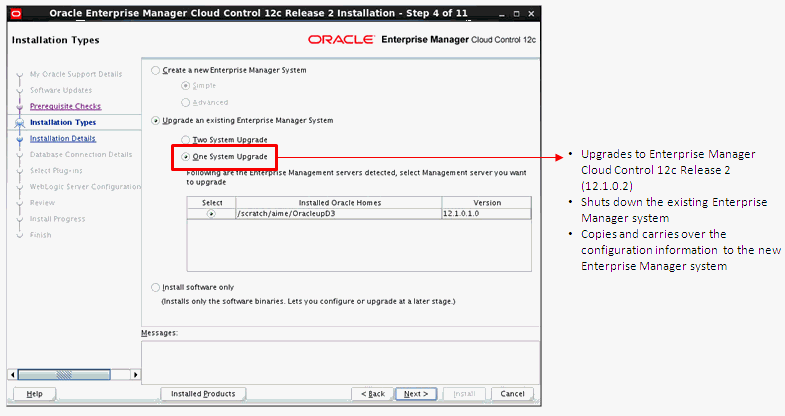Click the Installed Oracle Homes column header
Screen dimensions: 785x416
339,203
